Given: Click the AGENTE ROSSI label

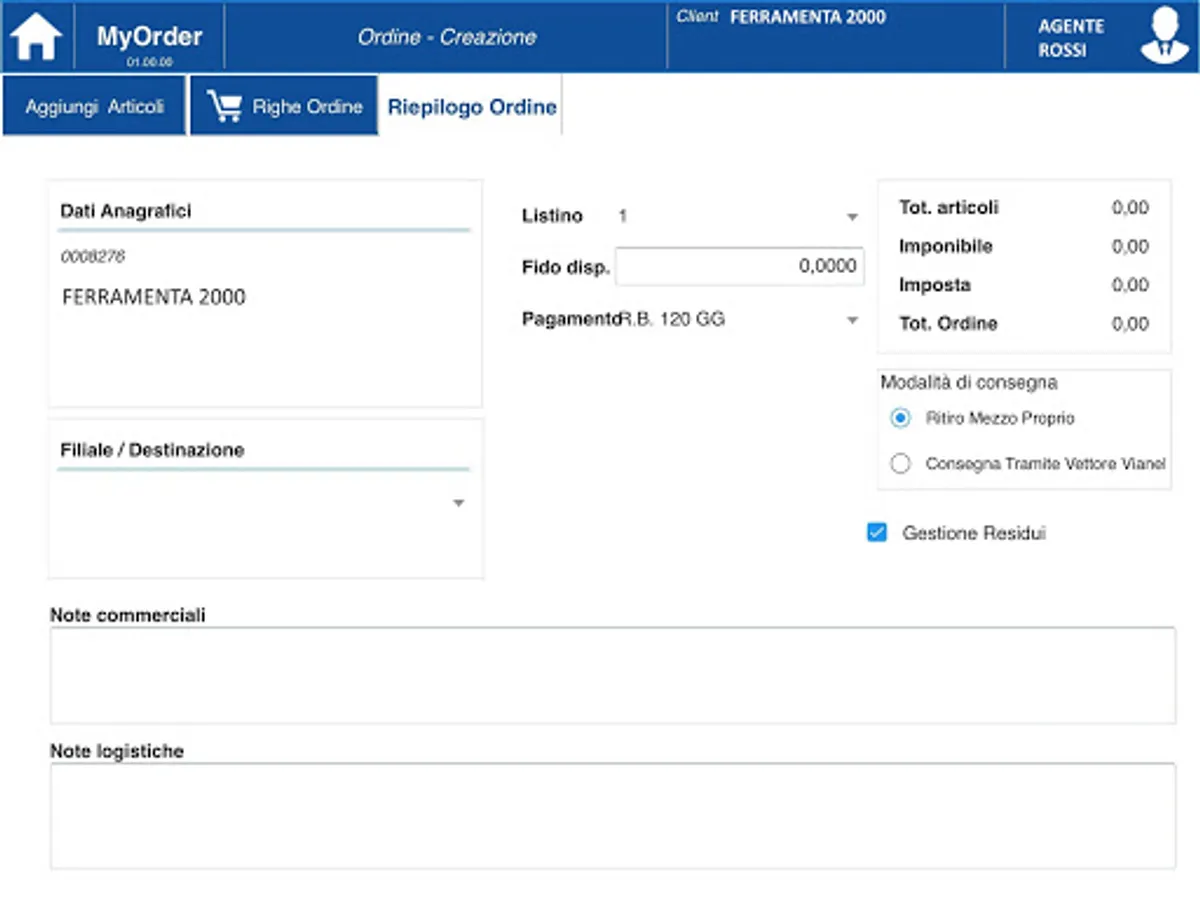Looking at the screenshot, I should tap(1070, 38).
